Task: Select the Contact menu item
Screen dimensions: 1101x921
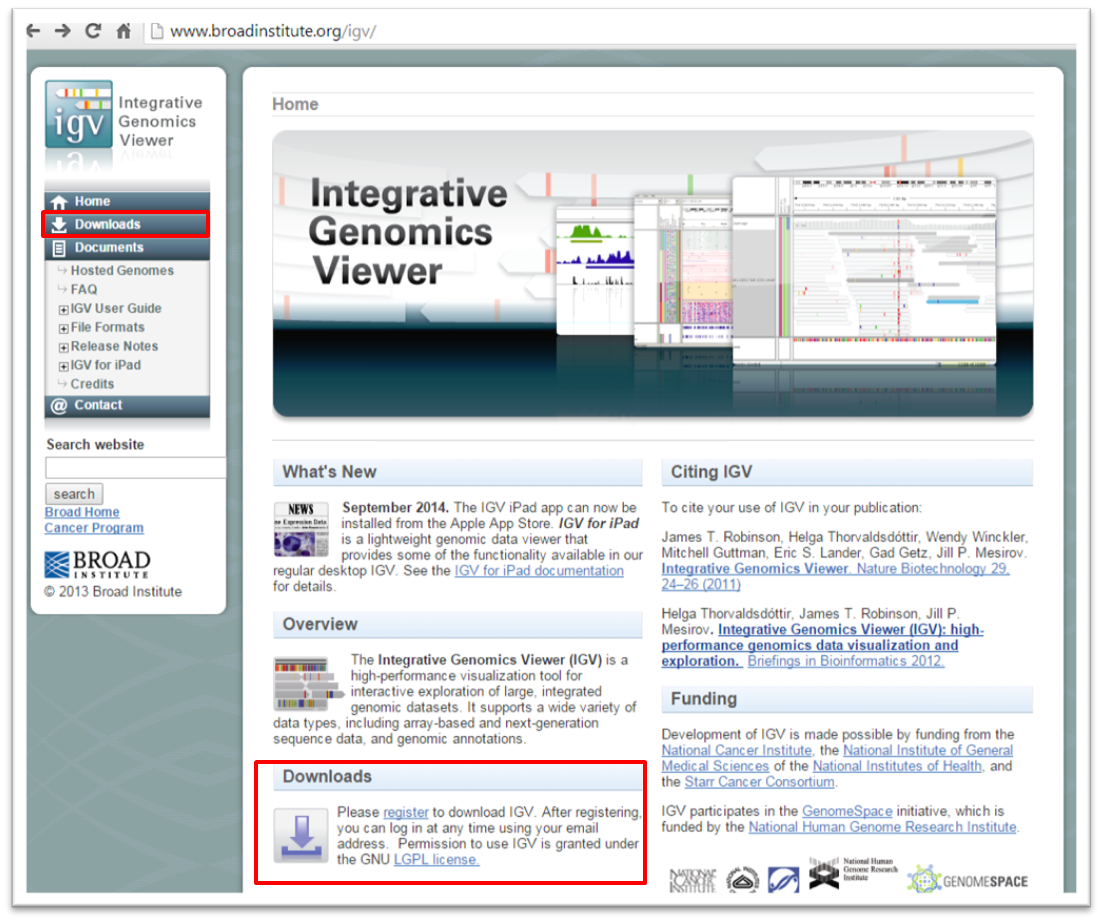Action: [98, 406]
